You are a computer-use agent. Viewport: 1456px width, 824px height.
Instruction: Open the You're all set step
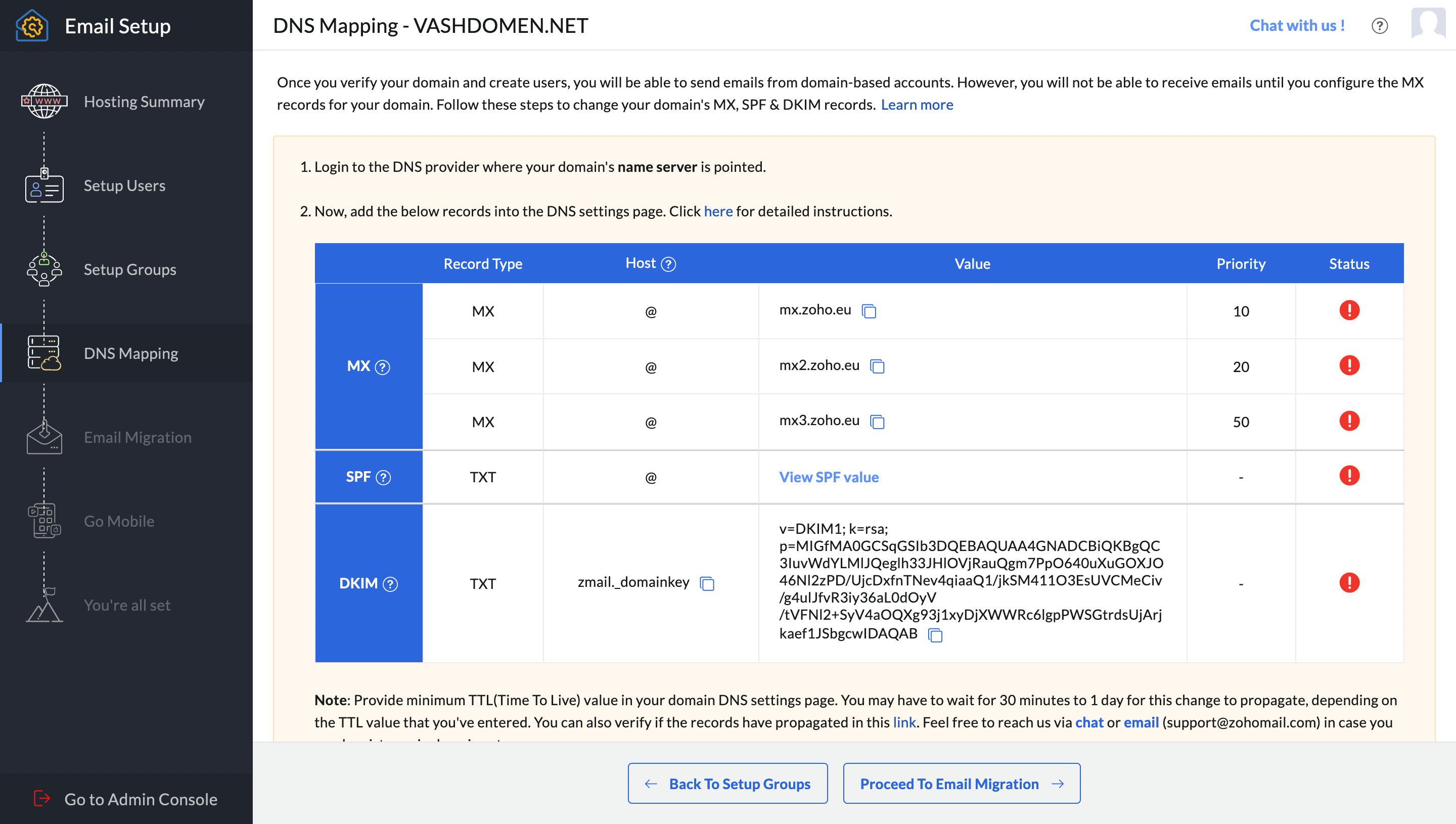[126, 605]
